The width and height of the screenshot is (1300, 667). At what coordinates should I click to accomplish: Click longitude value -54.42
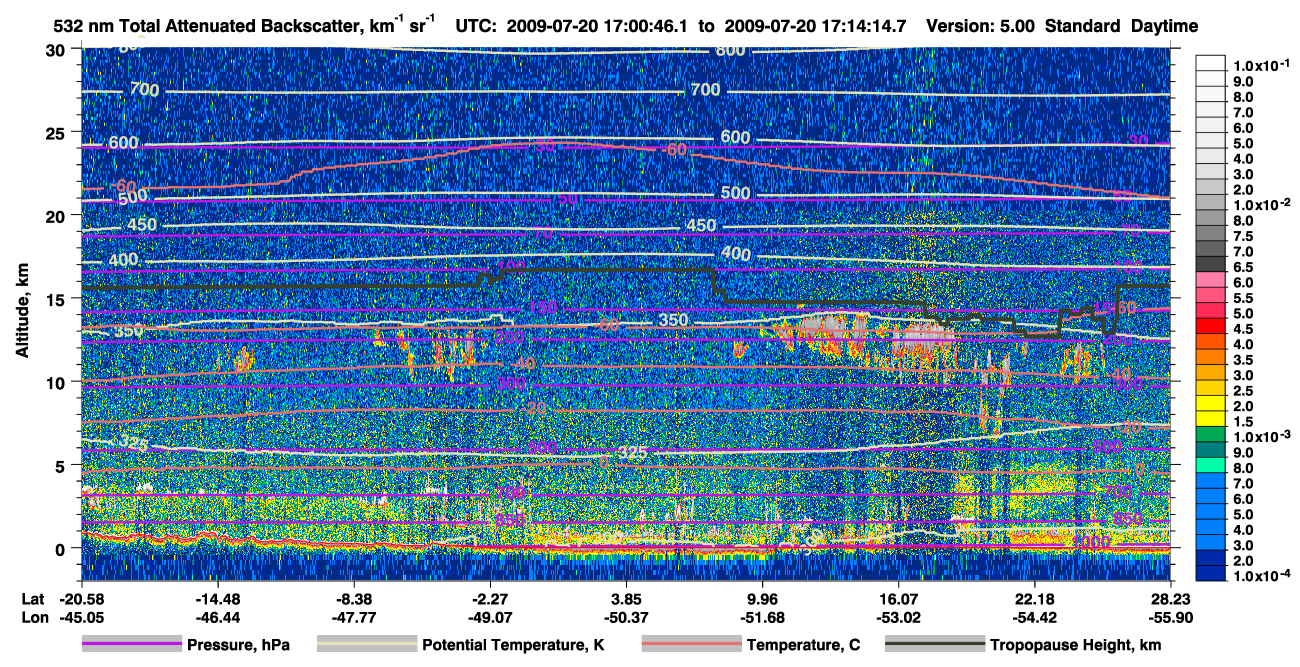[1034, 617]
